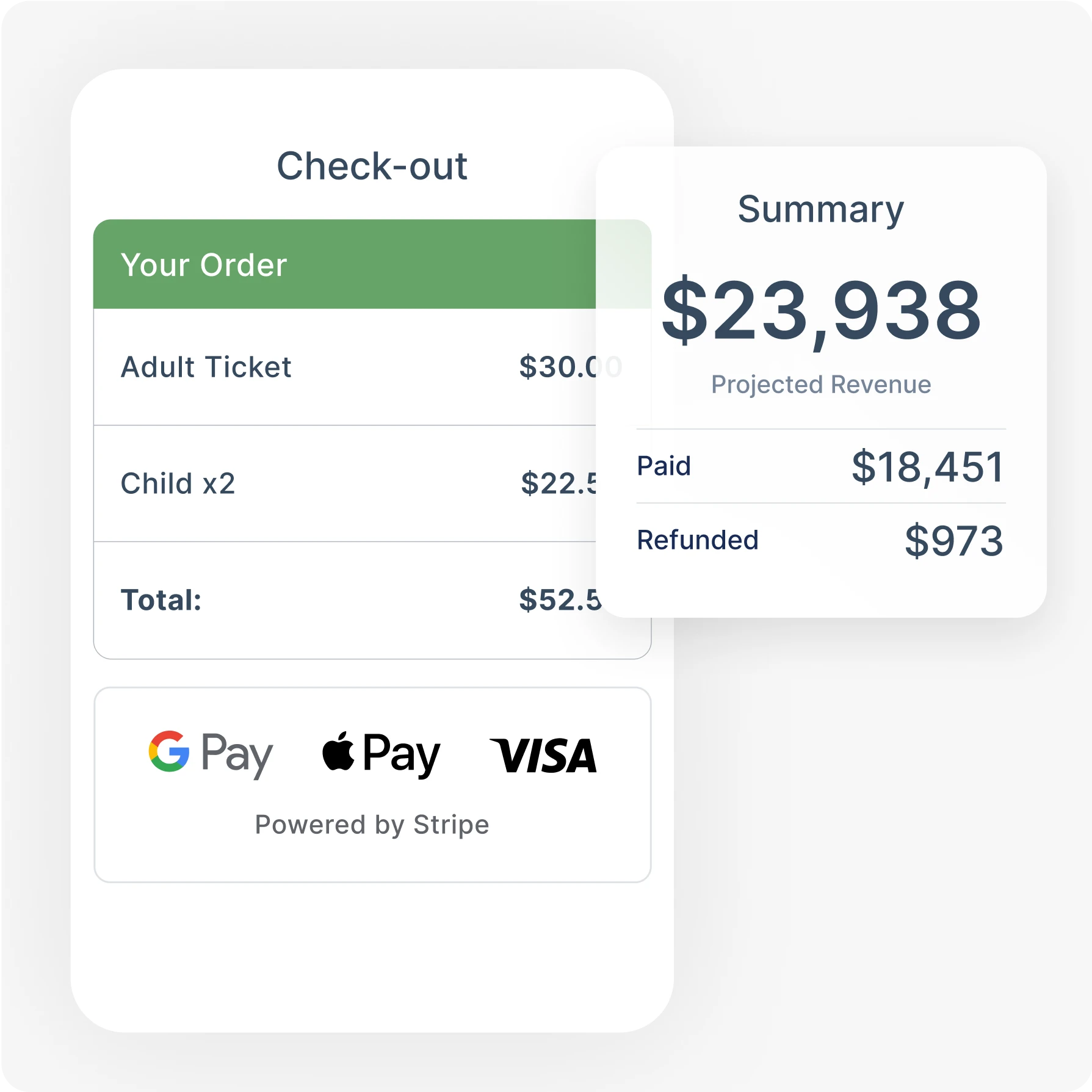1092x1092 pixels.
Task: Click the large $23,938 revenue figure
Action: pyautogui.click(x=821, y=310)
